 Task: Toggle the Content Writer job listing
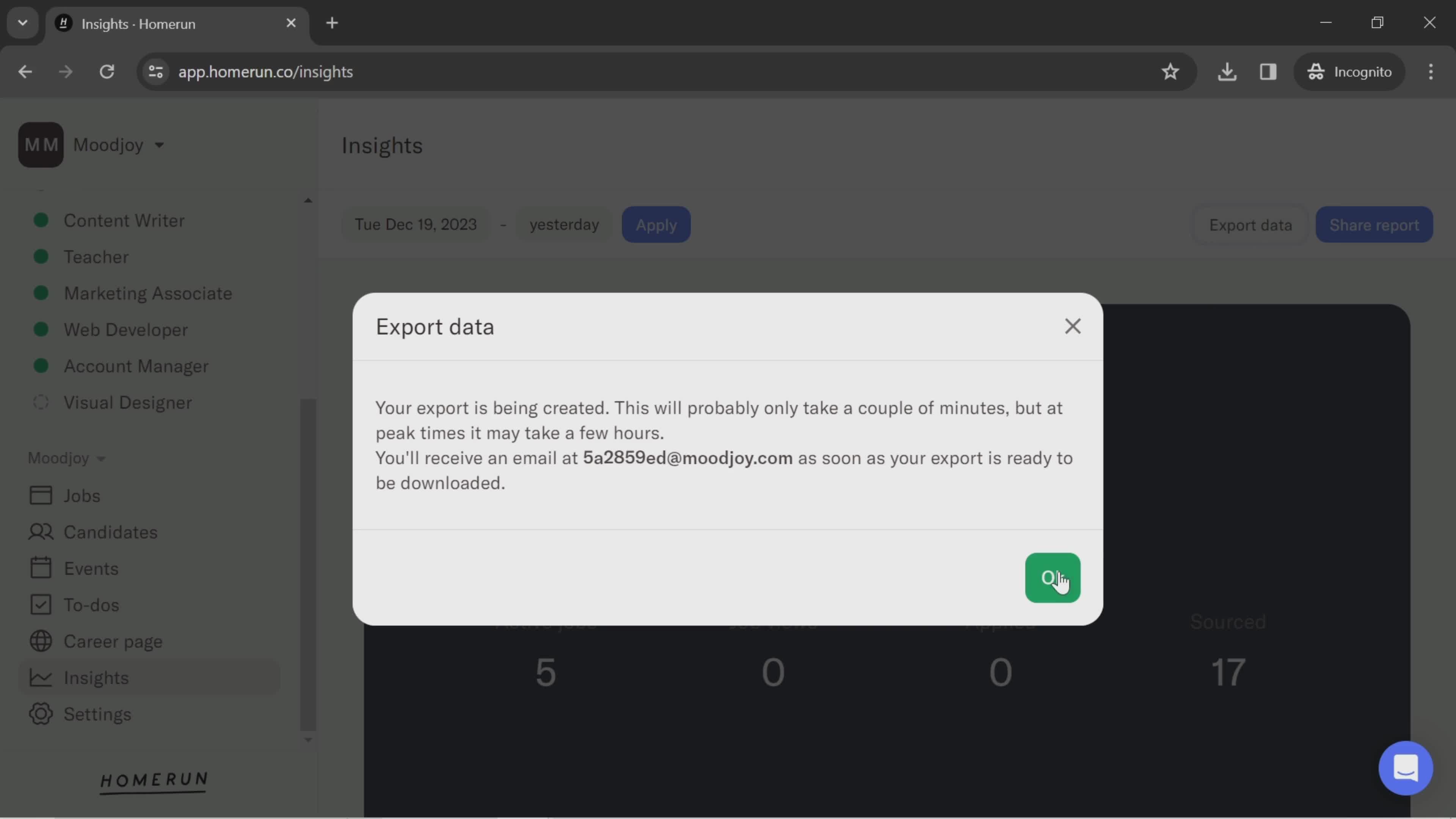click(124, 220)
